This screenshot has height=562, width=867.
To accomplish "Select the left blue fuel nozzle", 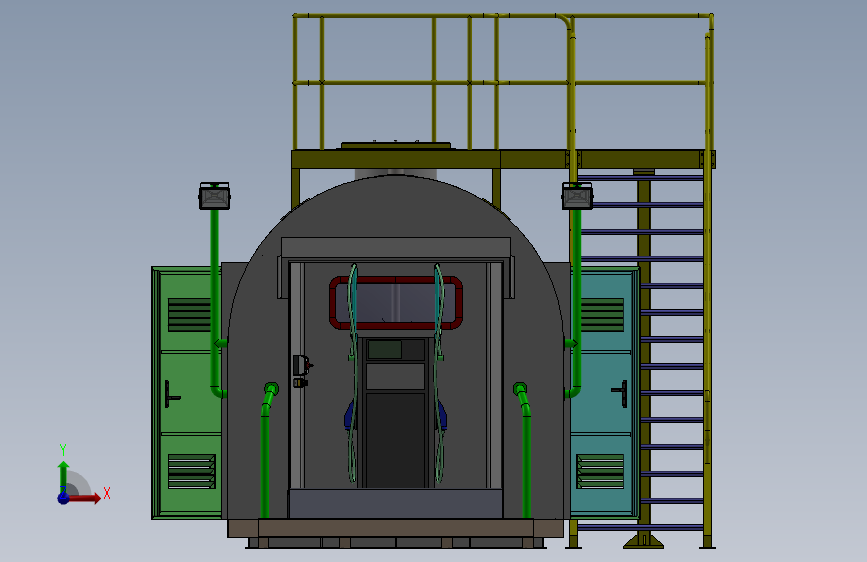I will pos(349,416).
